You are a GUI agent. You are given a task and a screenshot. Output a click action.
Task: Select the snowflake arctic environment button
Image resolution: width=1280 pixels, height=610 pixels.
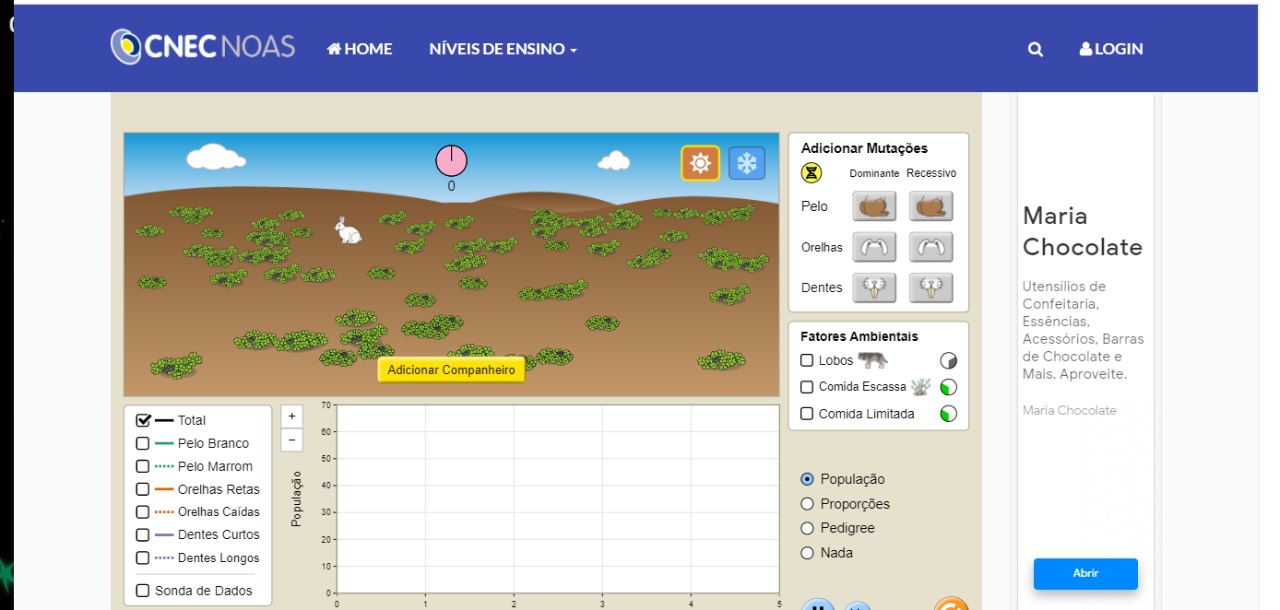point(746,163)
